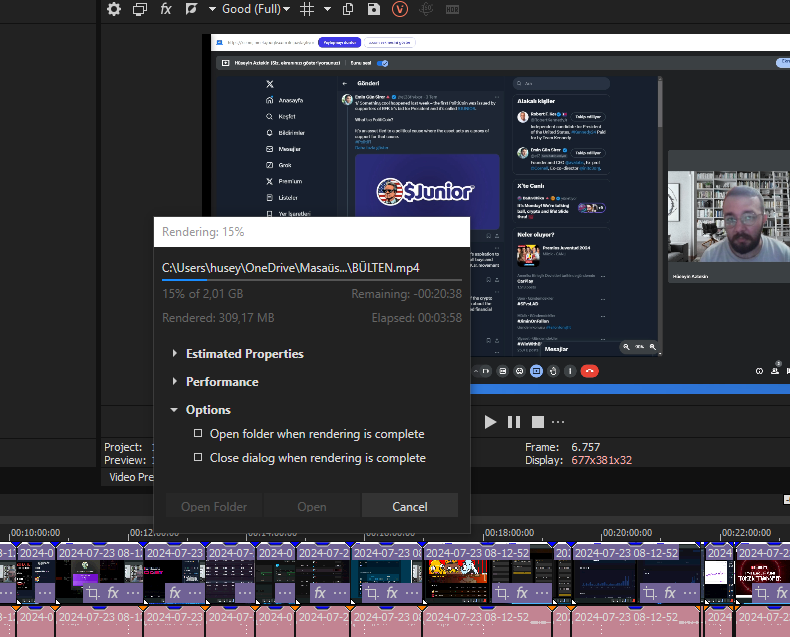Open Event FX on video clip under 00:12 mark
Image resolution: width=790 pixels, height=637 pixels.
click(x=113, y=593)
